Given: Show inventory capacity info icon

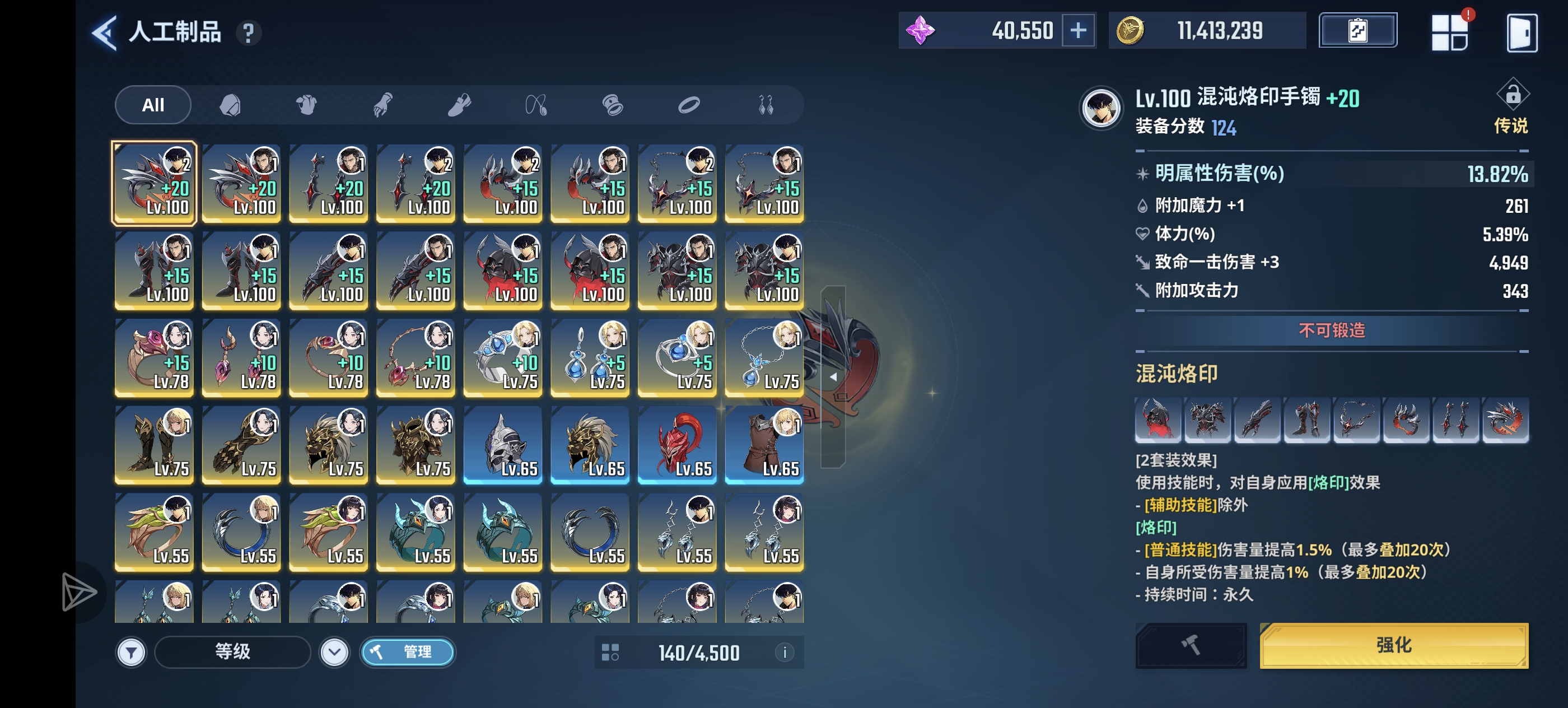Looking at the screenshot, I should 785,653.
